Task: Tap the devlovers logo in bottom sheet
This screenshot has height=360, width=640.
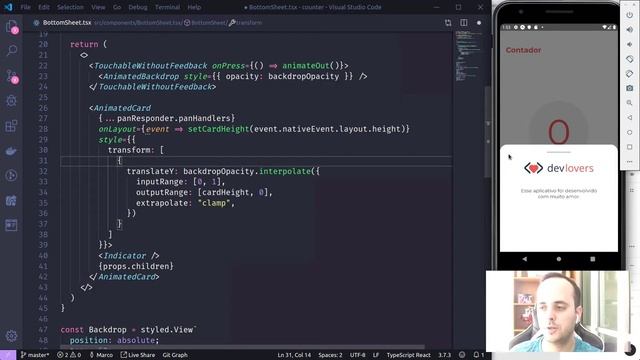Action: click(x=558, y=168)
